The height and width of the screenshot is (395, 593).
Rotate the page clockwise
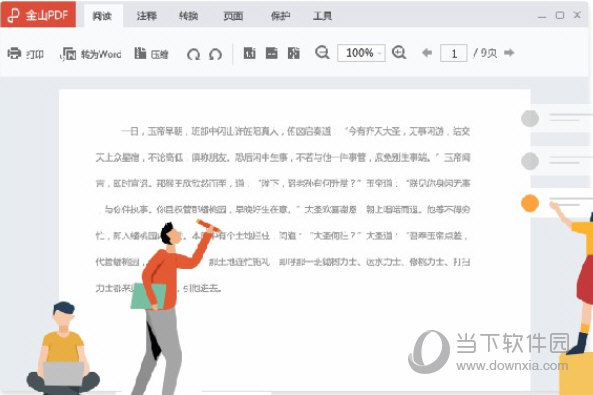[x=193, y=54]
